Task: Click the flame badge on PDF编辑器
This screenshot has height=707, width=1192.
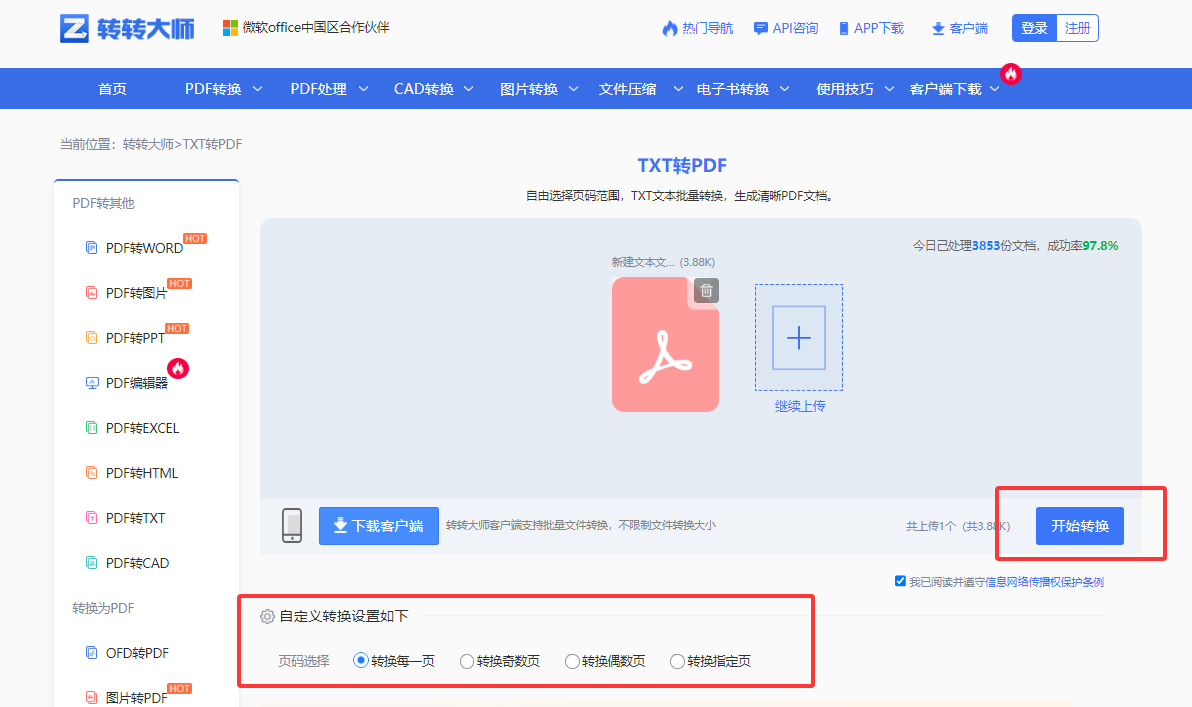Action: click(x=178, y=369)
